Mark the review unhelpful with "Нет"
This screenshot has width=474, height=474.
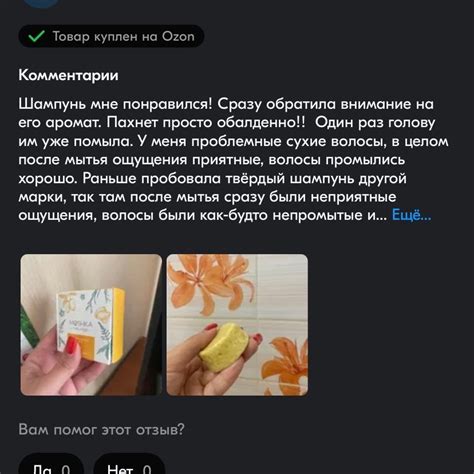point(129,465)
